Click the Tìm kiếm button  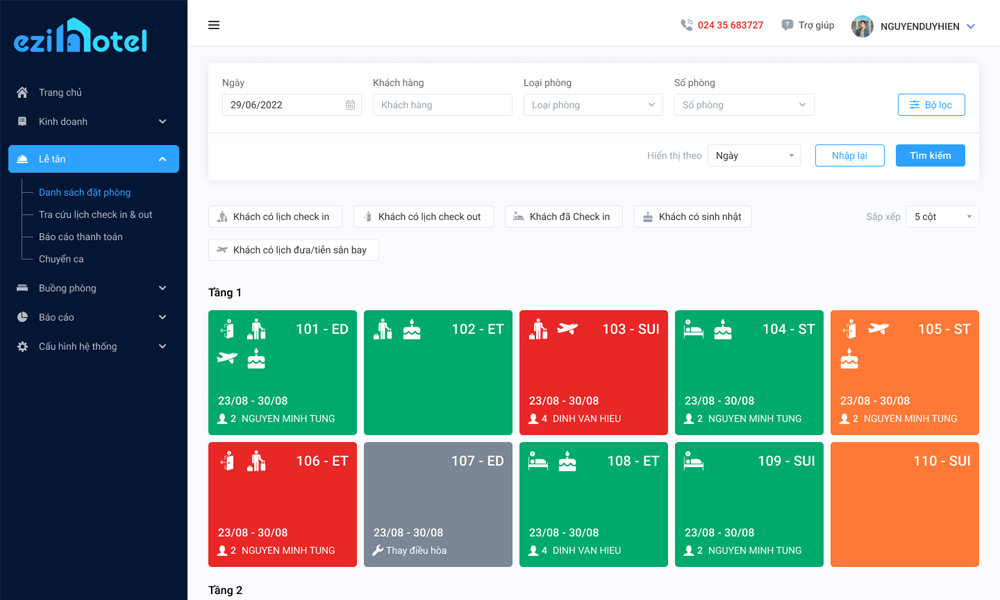[930, 156]
